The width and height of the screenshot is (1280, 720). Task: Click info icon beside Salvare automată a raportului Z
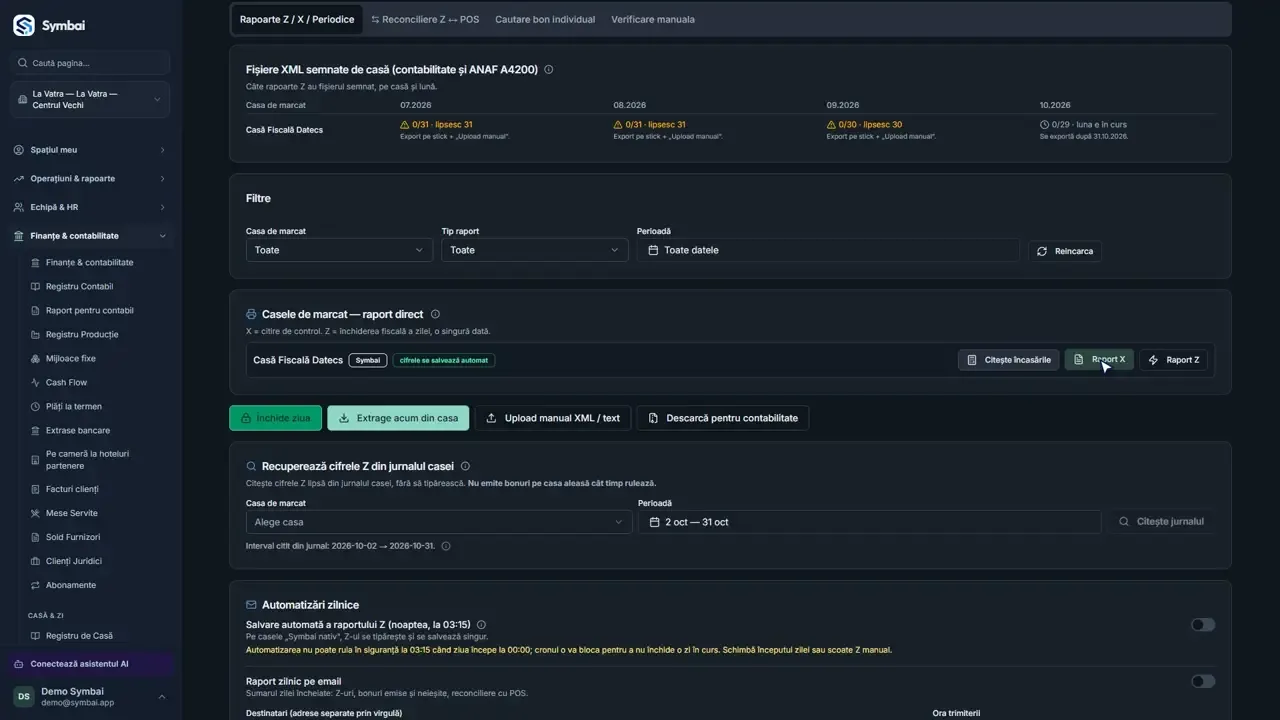pyautogui.click(x=481, y=625)
